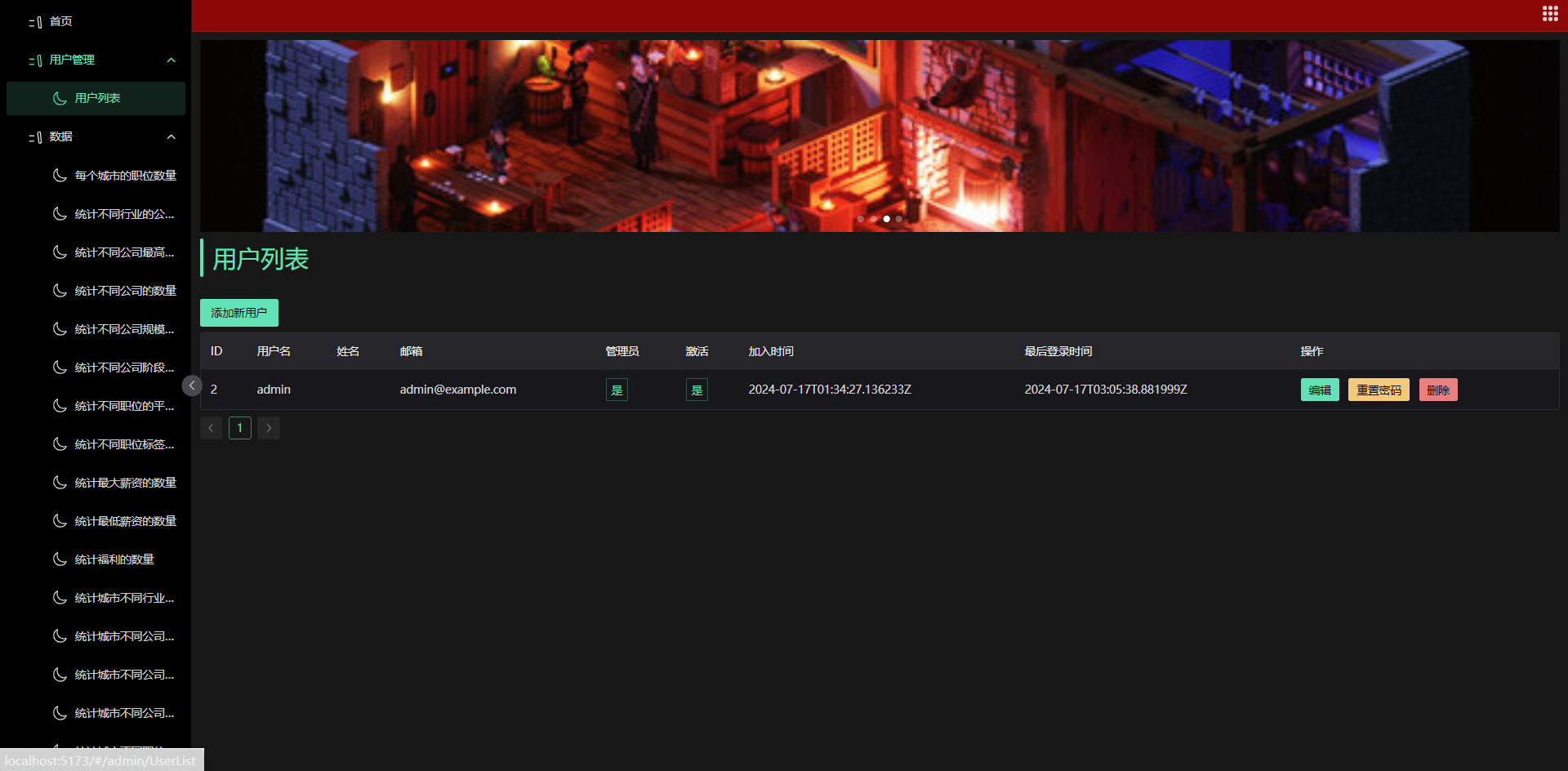Click the 激活 column header

pos(697,351)
